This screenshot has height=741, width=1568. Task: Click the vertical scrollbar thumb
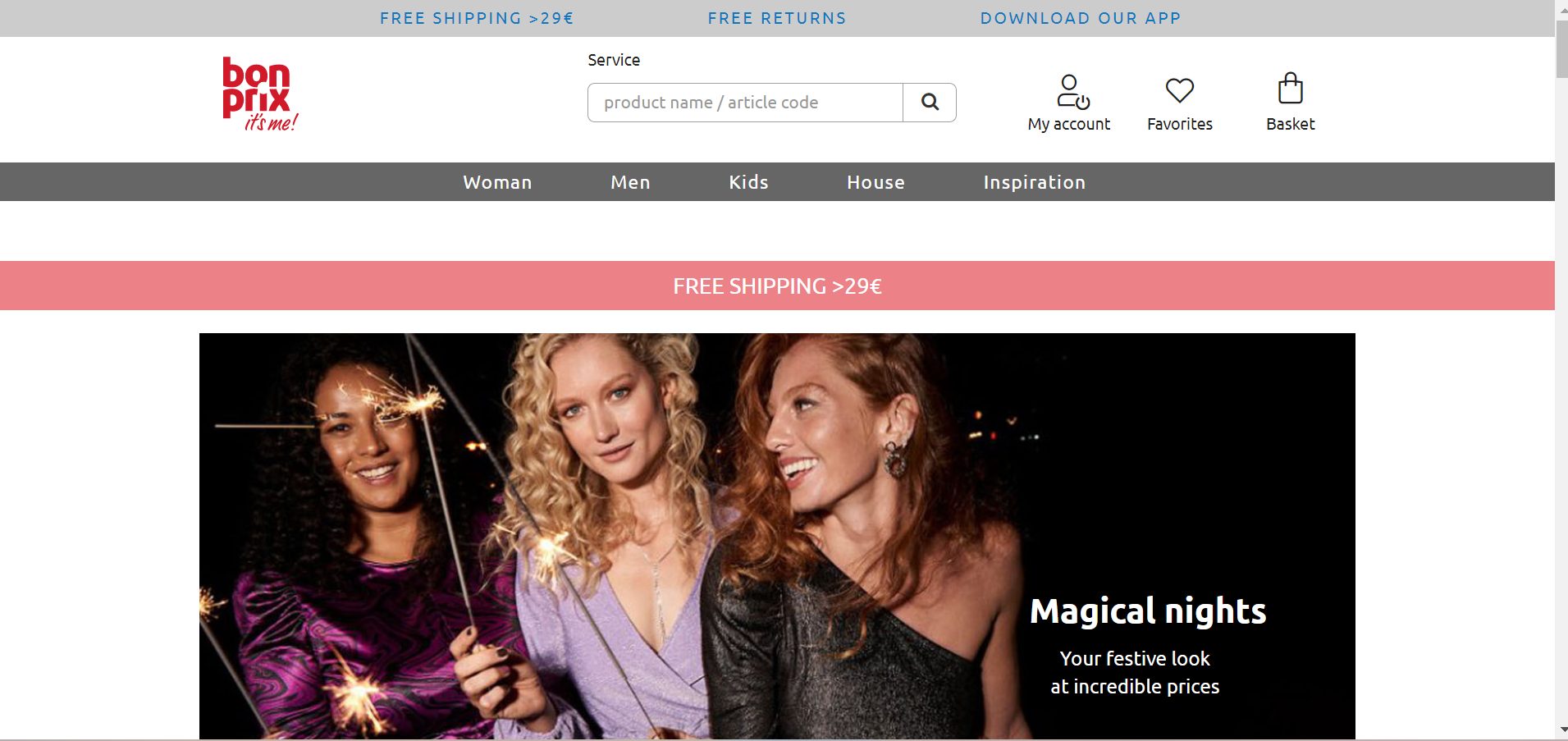(1561, 49)
